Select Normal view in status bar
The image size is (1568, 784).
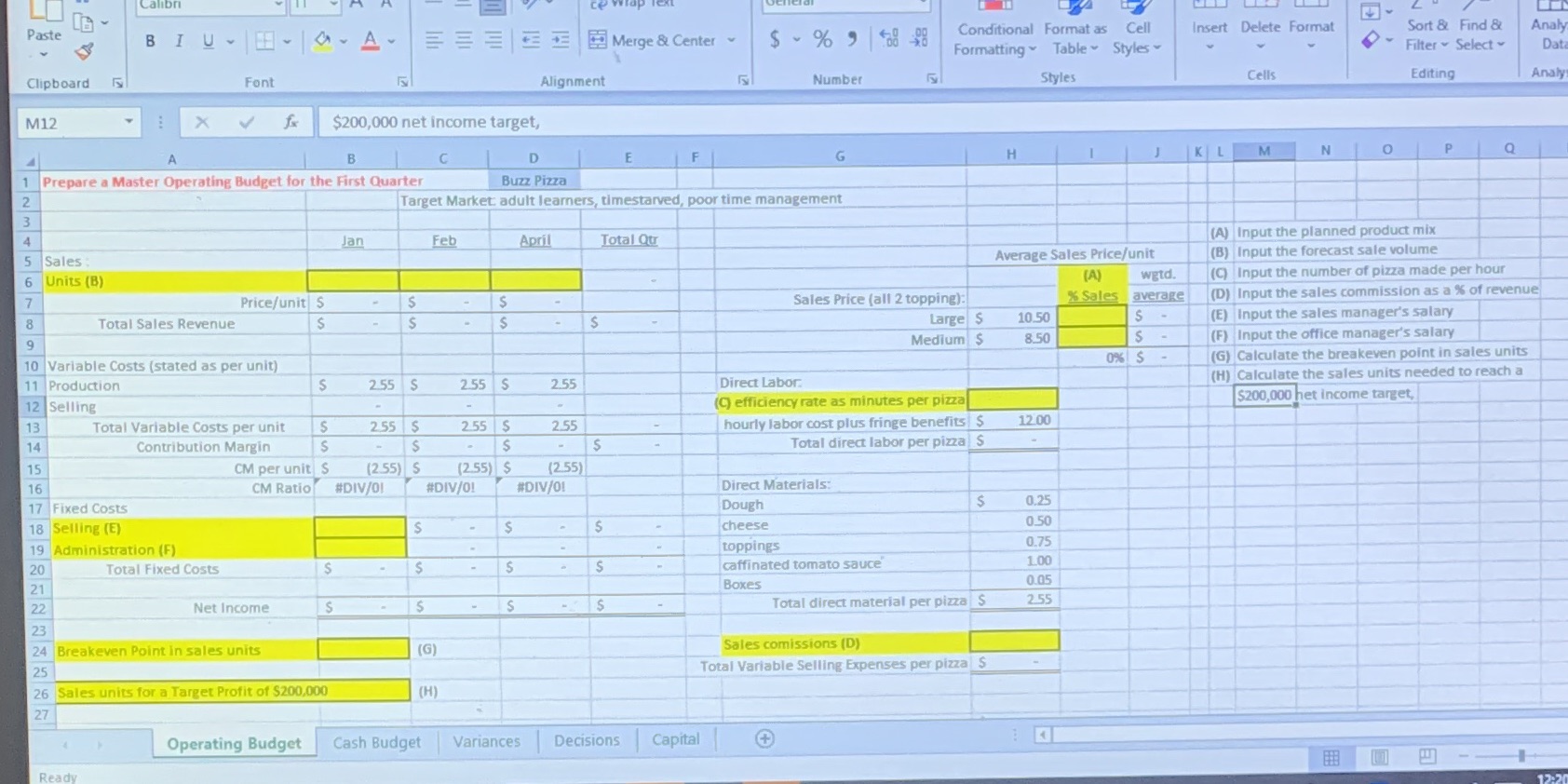pyautogui.click(x=1331, y=757)
